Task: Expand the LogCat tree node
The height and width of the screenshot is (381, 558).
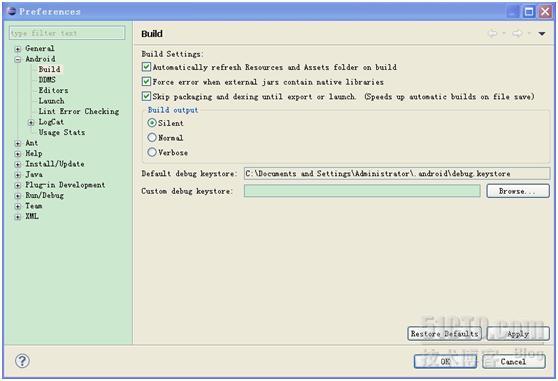Action: click(x=31, y=122)
